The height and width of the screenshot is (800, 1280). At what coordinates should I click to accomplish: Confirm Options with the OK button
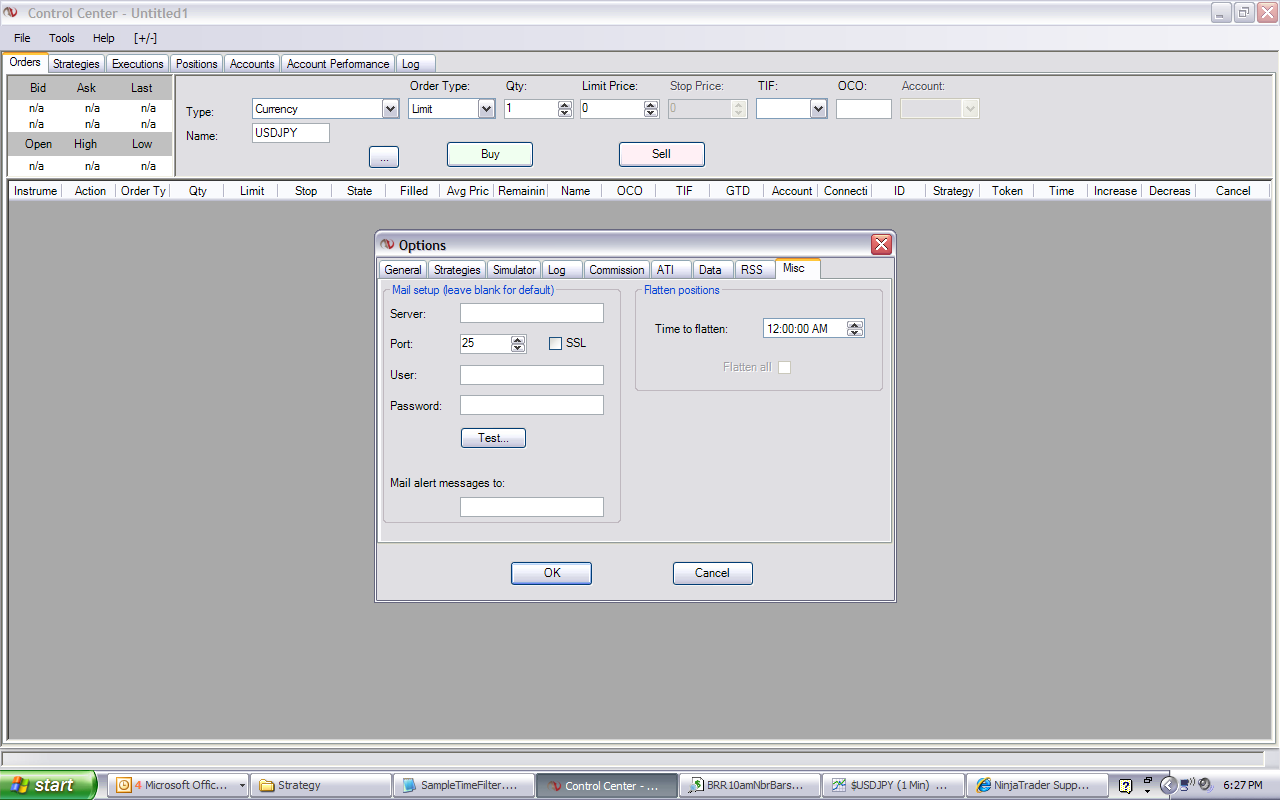click(x=551, y=573)
